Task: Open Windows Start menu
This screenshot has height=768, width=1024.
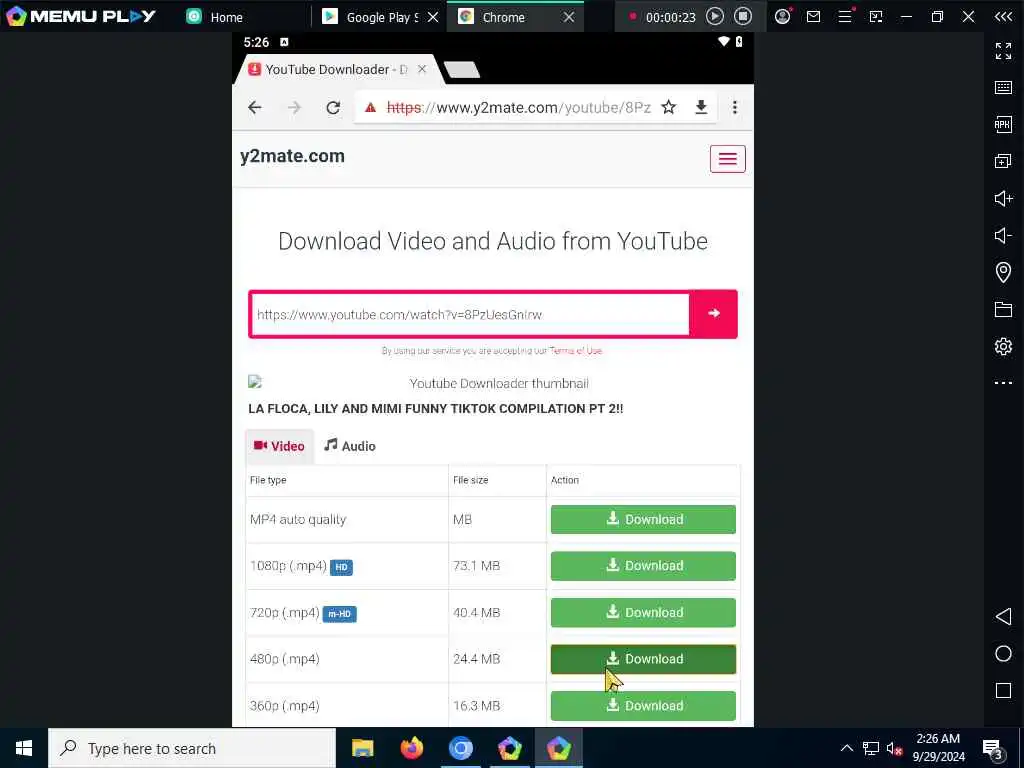Action: [x=24, y=748]
